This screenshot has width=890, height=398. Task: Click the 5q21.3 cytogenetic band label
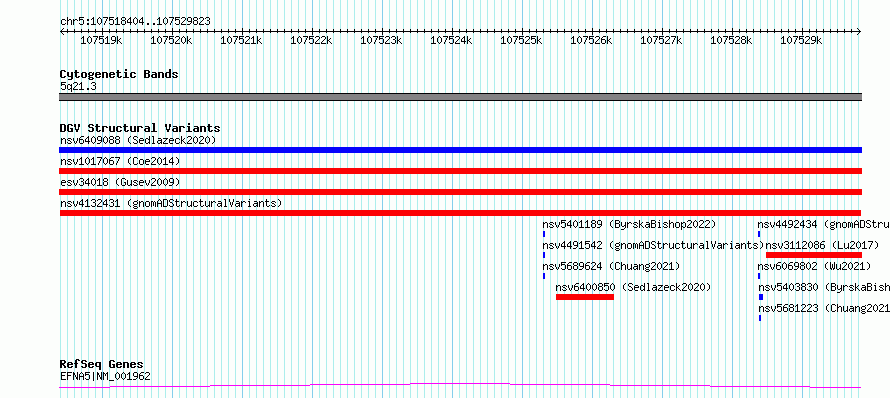pyautogui.click(x=78, y=86)
